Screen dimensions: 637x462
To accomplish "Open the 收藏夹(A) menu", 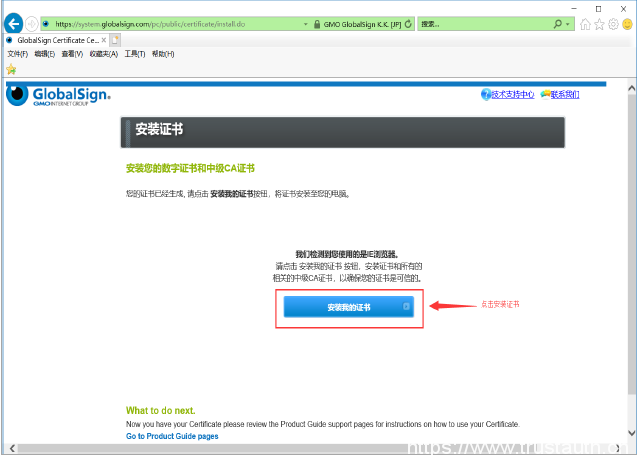I will pyautogui.click(x=104, y=54).
